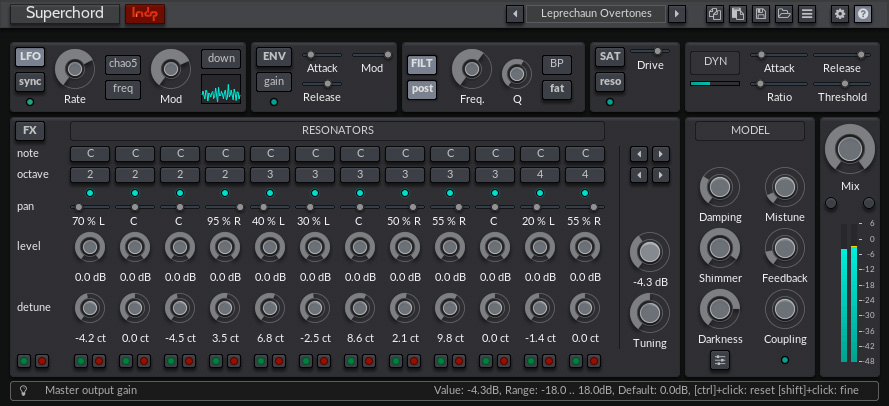889x406 pixels.
Task: Open model settings sliders icon under Darkness
Action: coord(720,360)
